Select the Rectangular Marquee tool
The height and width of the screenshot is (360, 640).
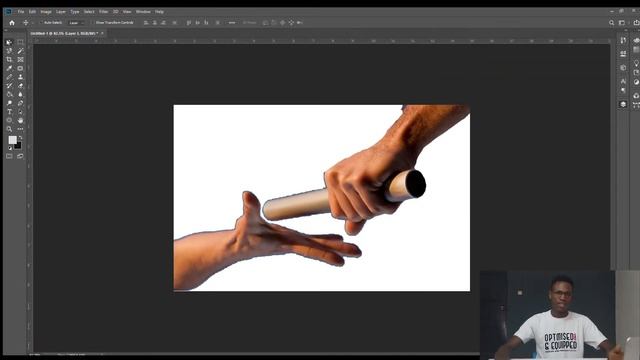20,42
